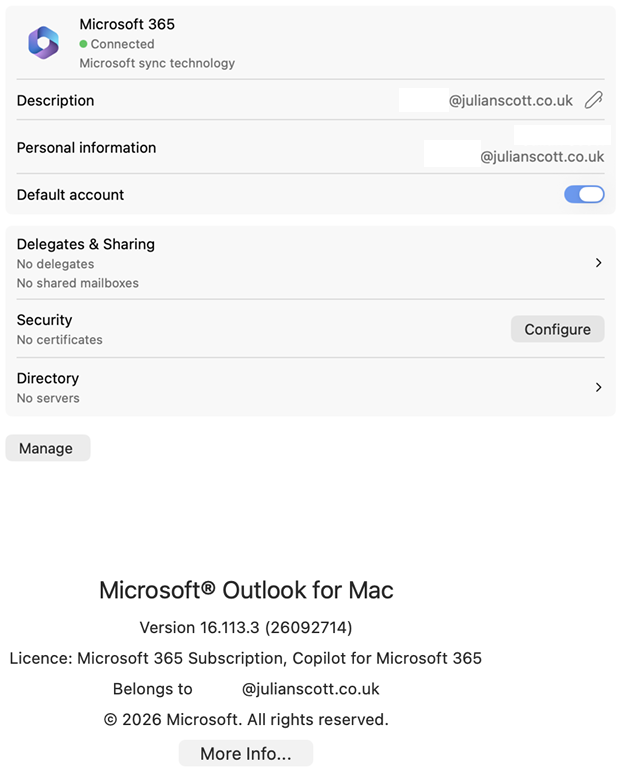Click the 'No servers' text

[48, 398]
